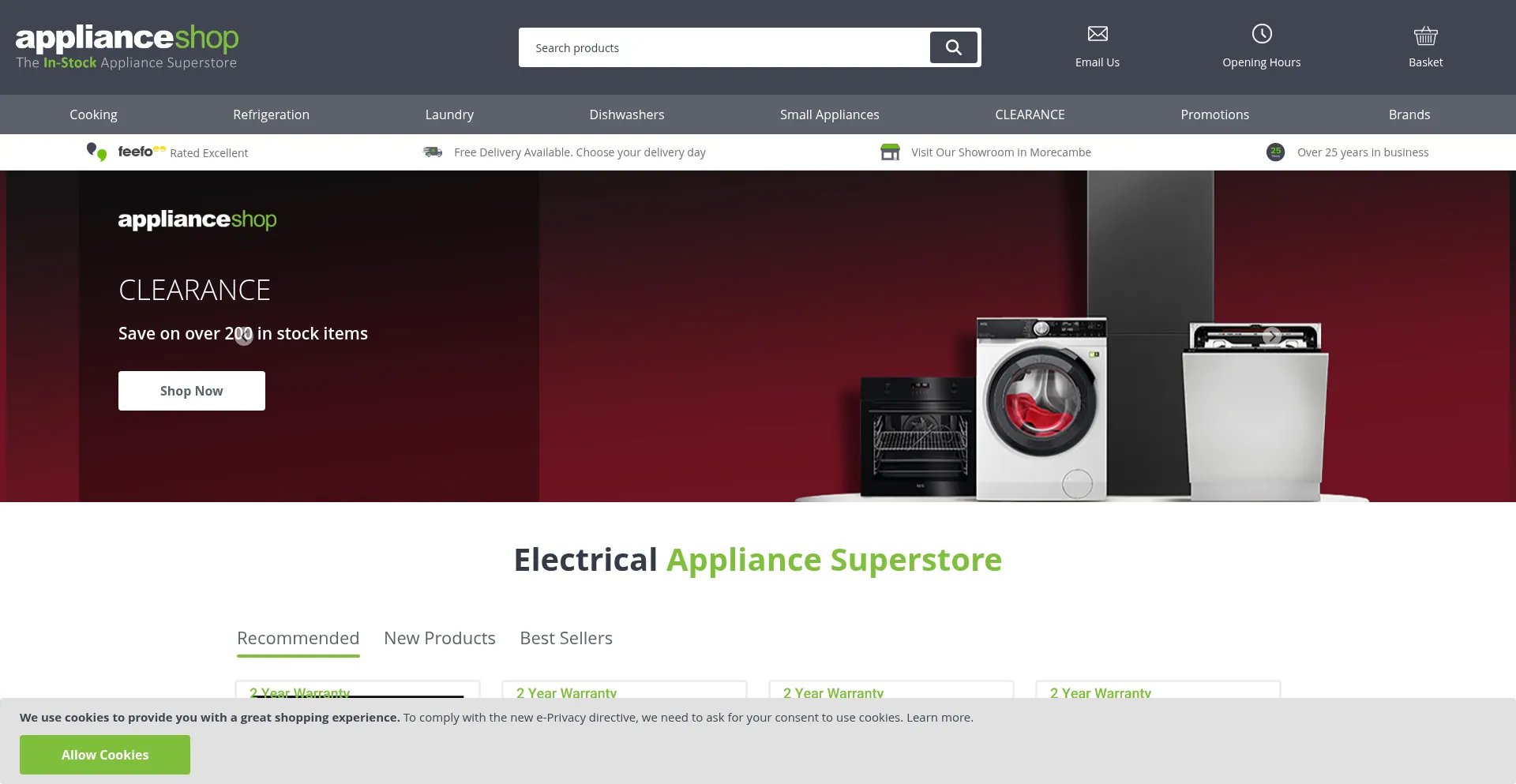The height and width of the screenshot is (784, 1516).
Task: Click the Opening Hours clock icon
Action: click(1262, 33)
